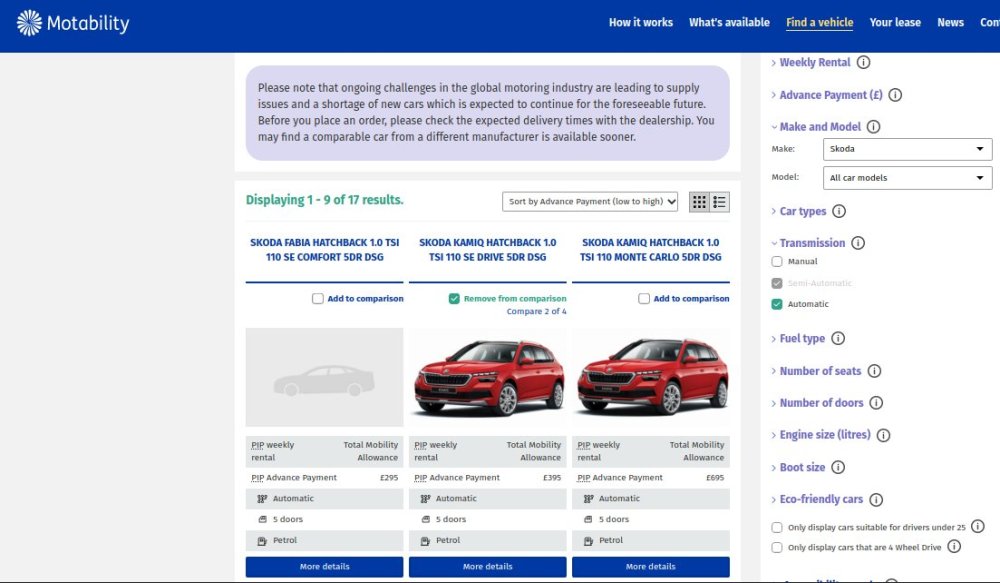The image size is (1000, 583).
Task: Tick the Manual transmission checkbox
Action: (x=777, y=262)
